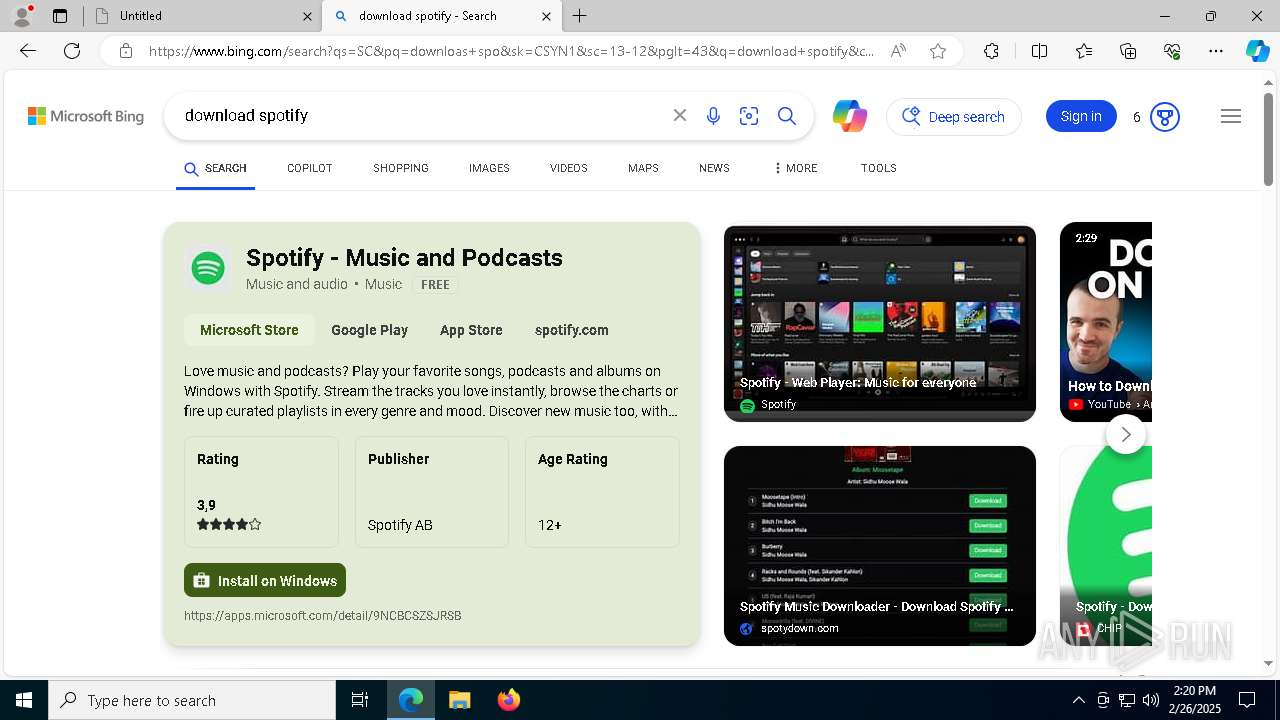Enable split screen view
This screenshot has width=1280, height=720.
[x=1039, y=51]
